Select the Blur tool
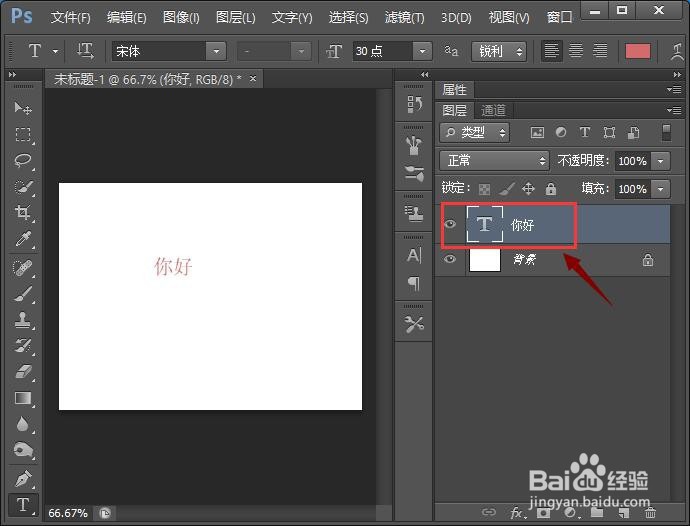 [x=23, y=424]
